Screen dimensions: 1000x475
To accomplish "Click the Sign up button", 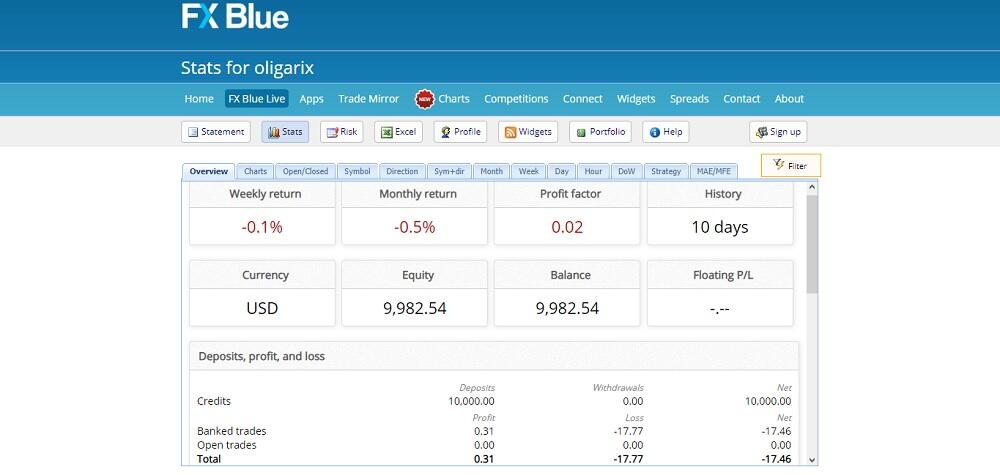I will coord(778,132).
